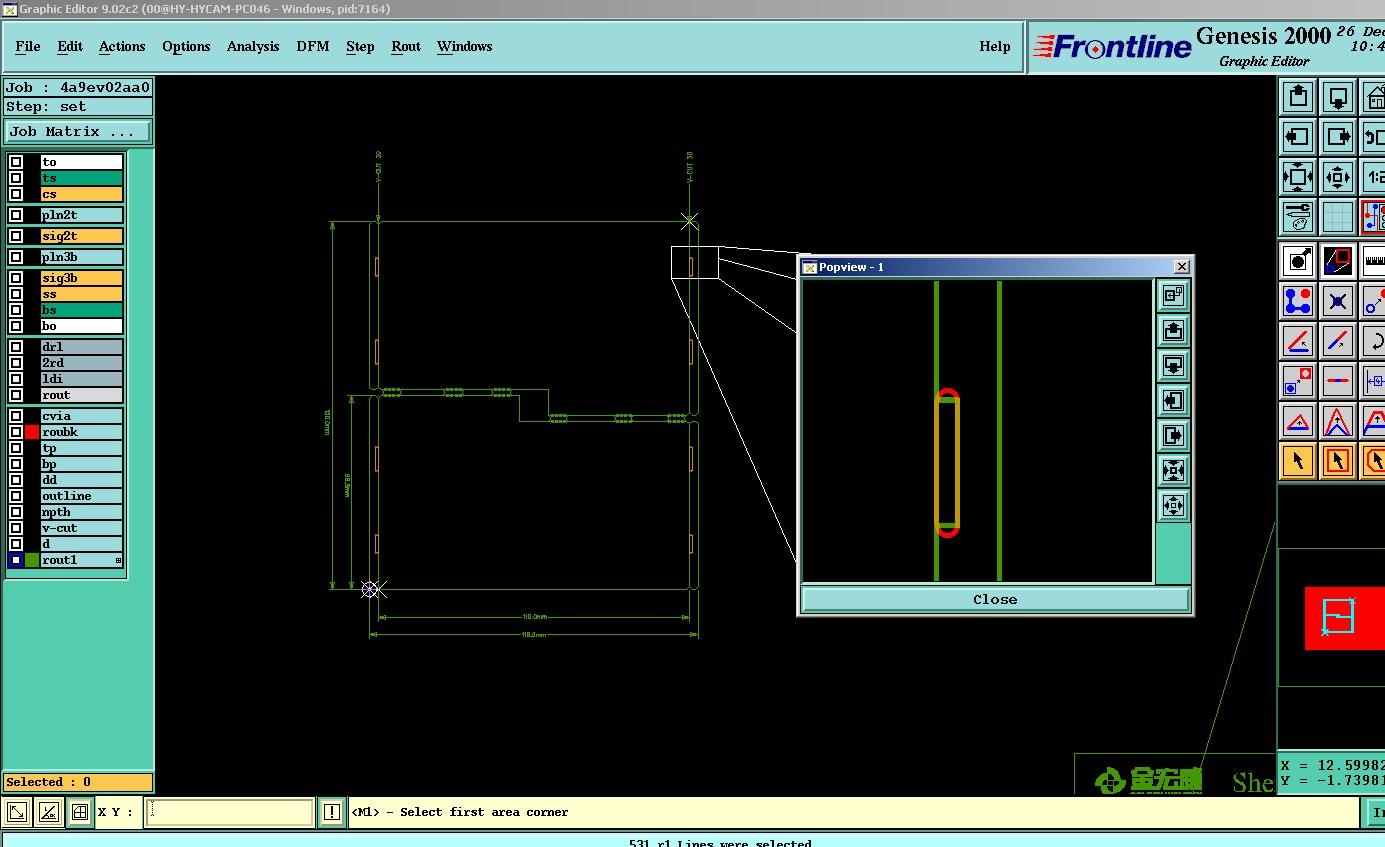1385x847 pixels.
Task: Select the black circle feature selection tool
Action: pos(1298,261)
